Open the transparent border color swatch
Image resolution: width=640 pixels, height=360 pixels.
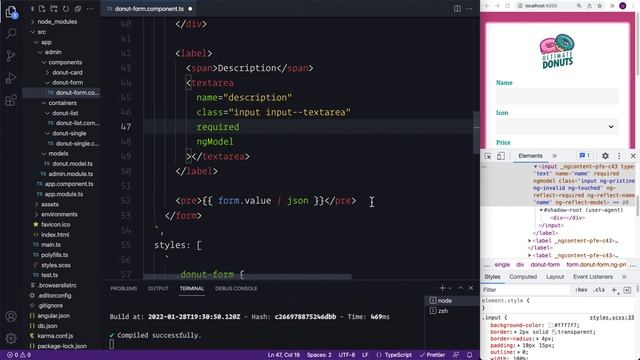pos(554,332)
